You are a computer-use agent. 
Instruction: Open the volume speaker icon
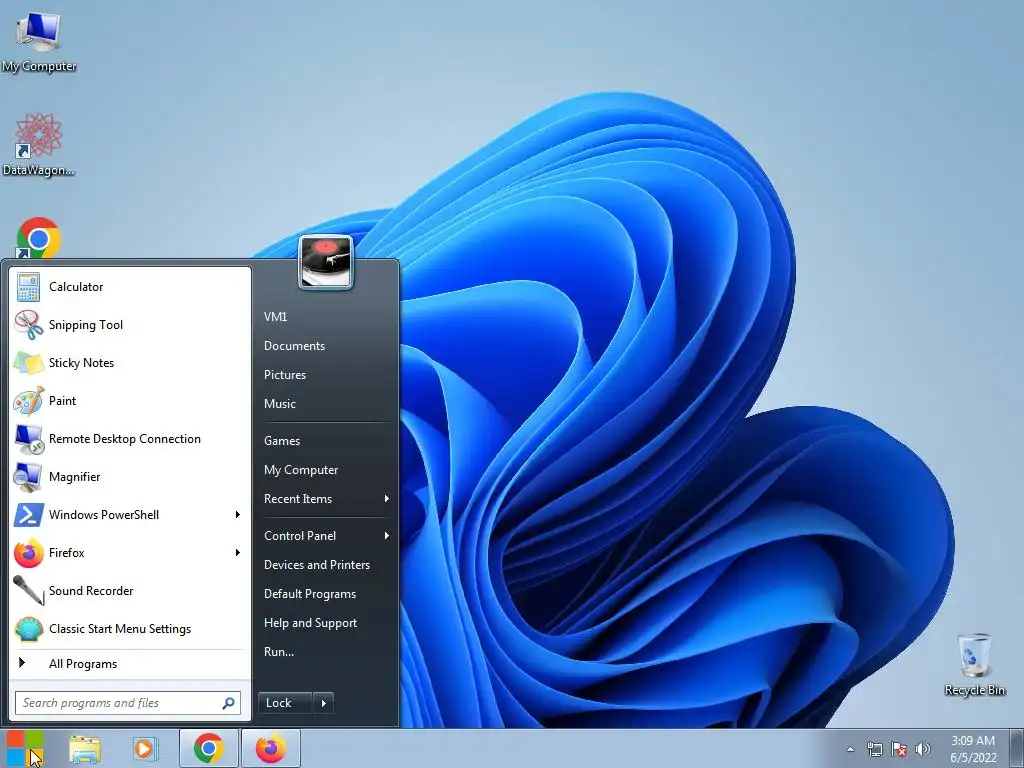coord(923,749)
